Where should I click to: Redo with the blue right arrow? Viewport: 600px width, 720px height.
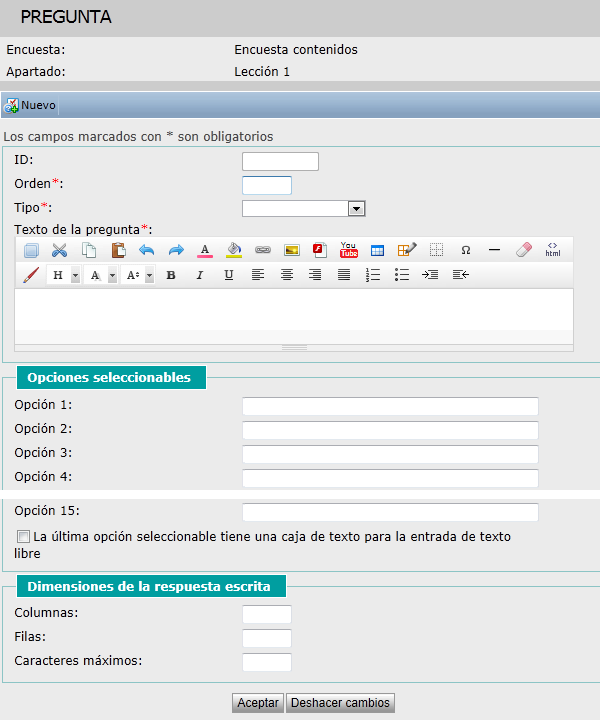[x=176, y=250]
